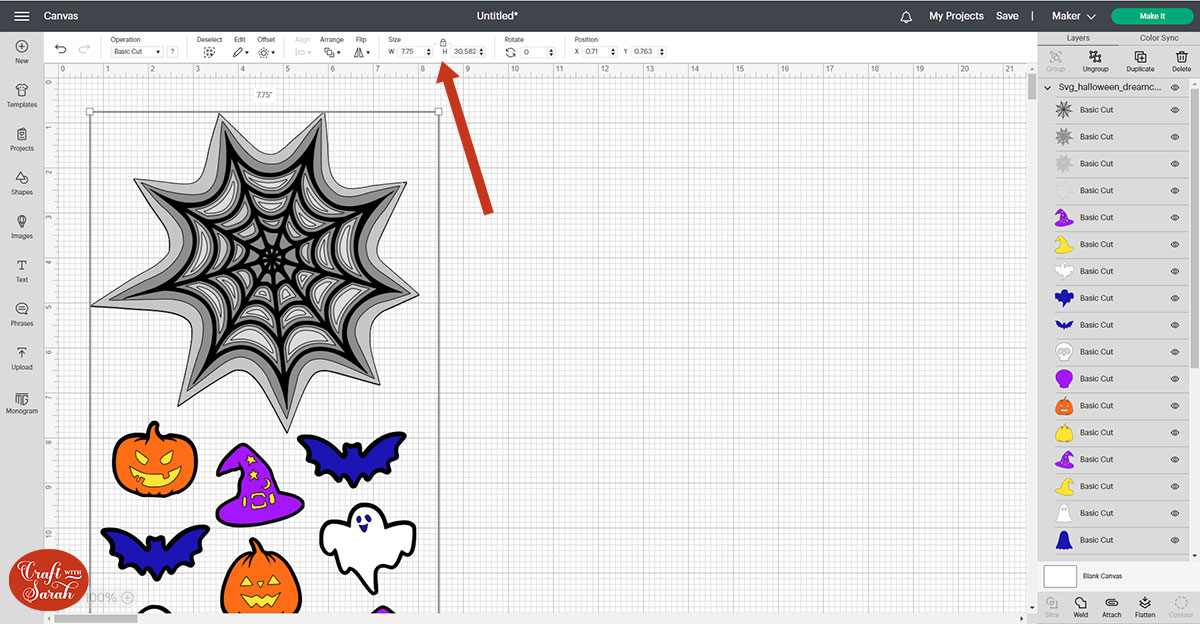Open the Align dropdown
1200x624 pixels.
click(x=303, y=51)
